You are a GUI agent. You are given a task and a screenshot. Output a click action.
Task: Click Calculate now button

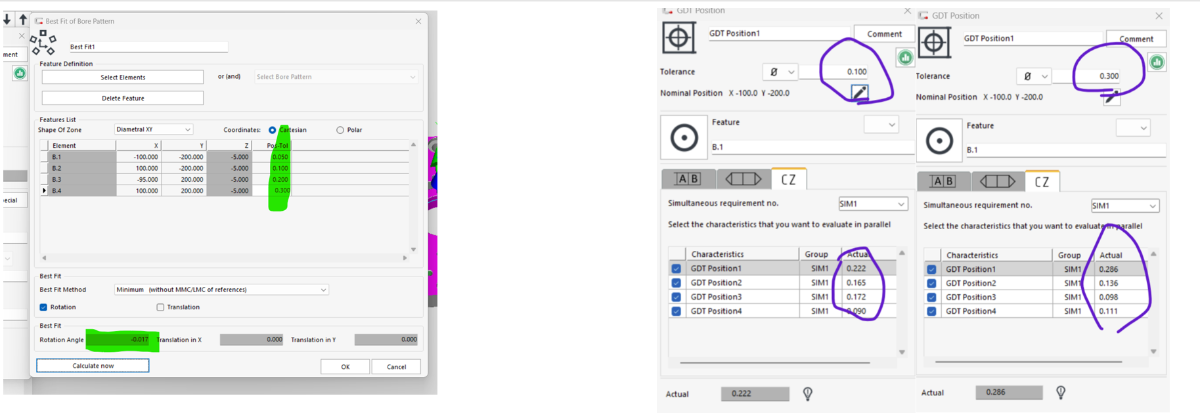coord(93,366)
